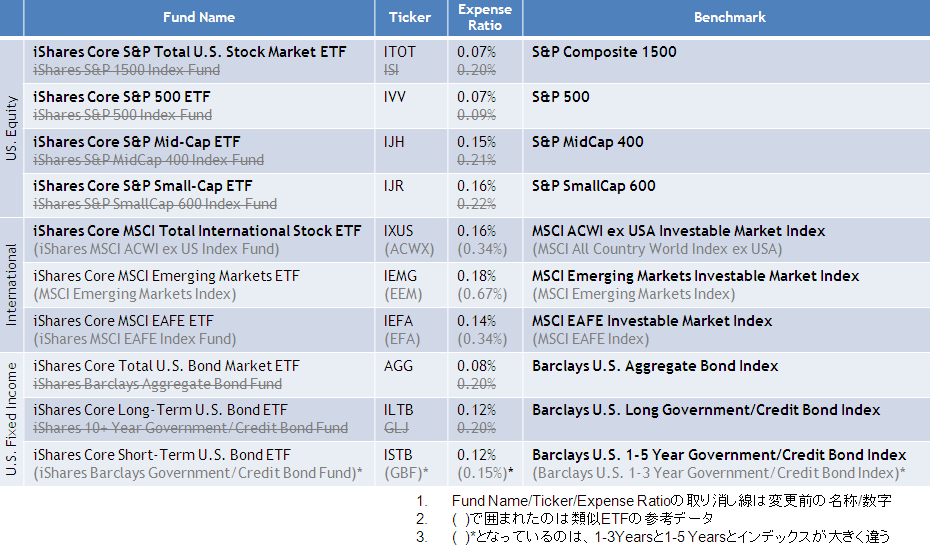Image resolution: width=930 pixels, height=550 pixels.
Task: Click the first footnote about strikethrough text
Action: (x=670, y=500)
